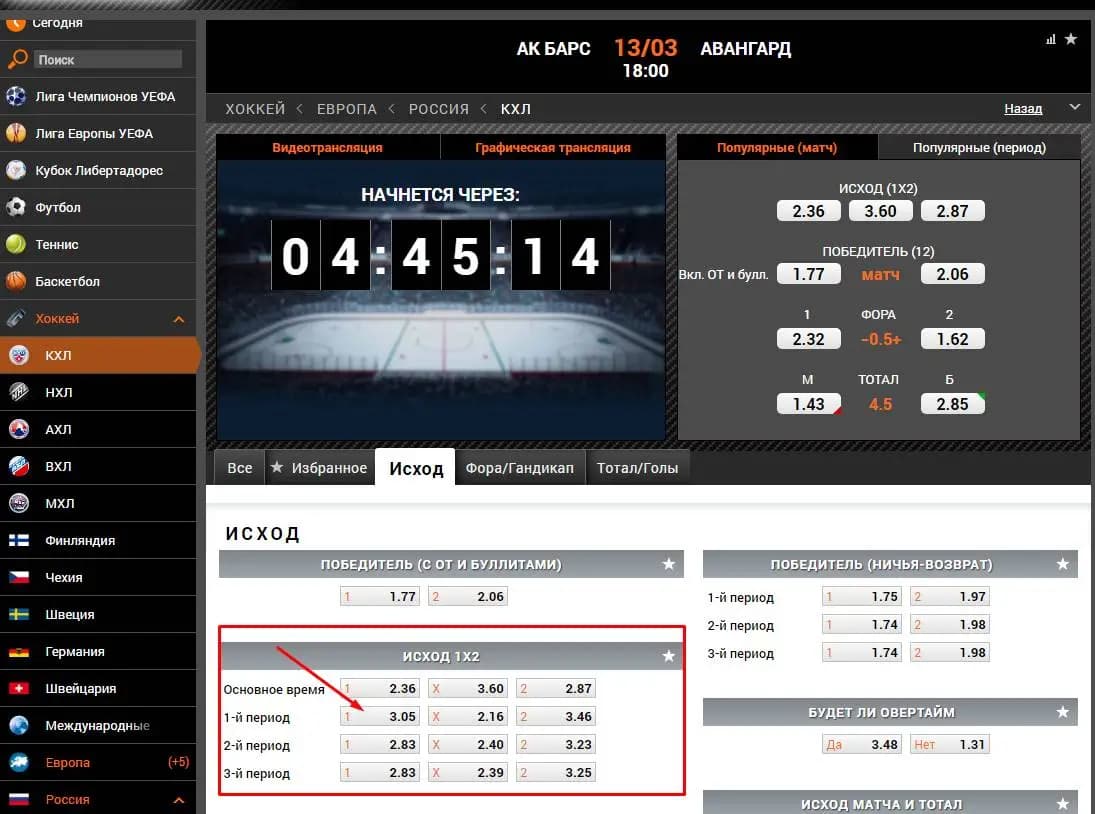Click ХОККЕЙ in the breadcrumb
The width and height of the screenshot is (1095, 814).
(255, 109)
